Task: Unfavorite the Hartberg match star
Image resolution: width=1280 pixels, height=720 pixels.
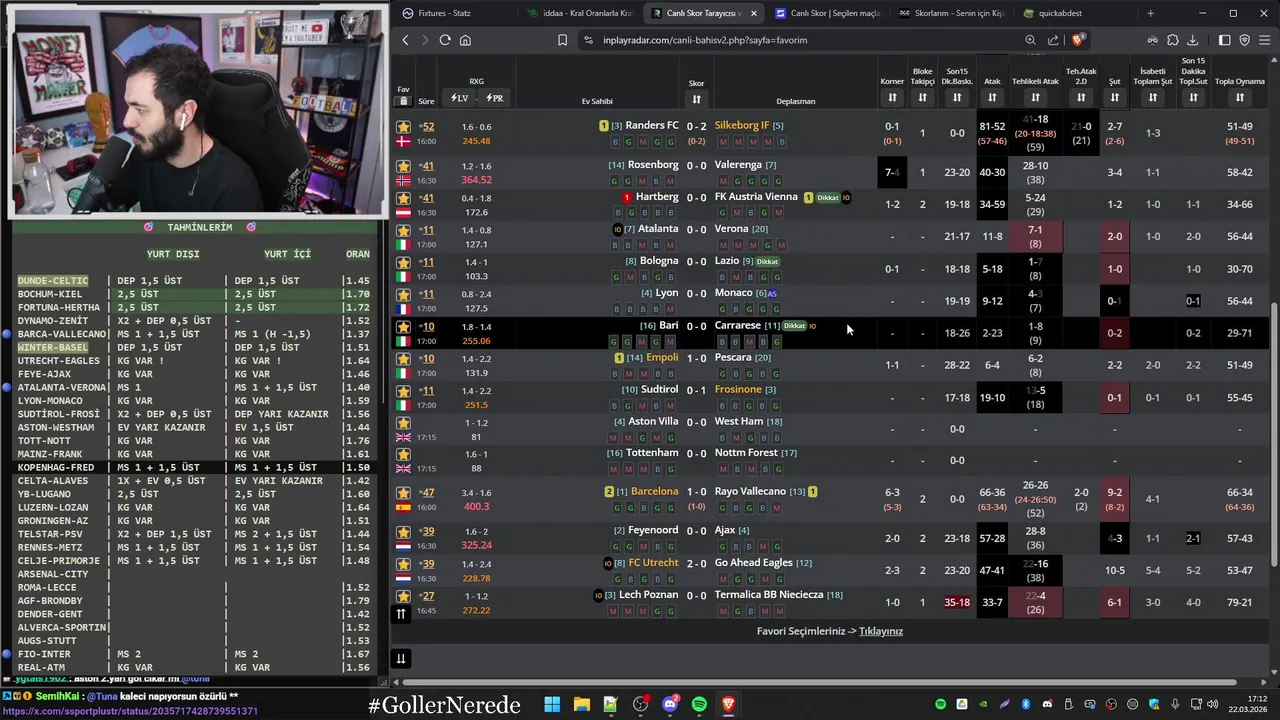Action: [x=403, y=198]
